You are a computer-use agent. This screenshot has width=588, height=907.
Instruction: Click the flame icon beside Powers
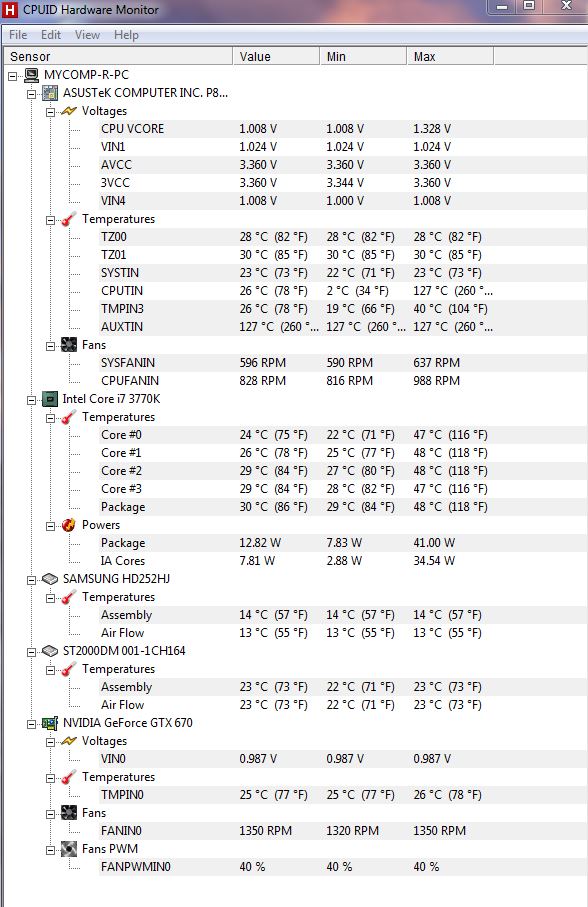[x=69, y=525]
